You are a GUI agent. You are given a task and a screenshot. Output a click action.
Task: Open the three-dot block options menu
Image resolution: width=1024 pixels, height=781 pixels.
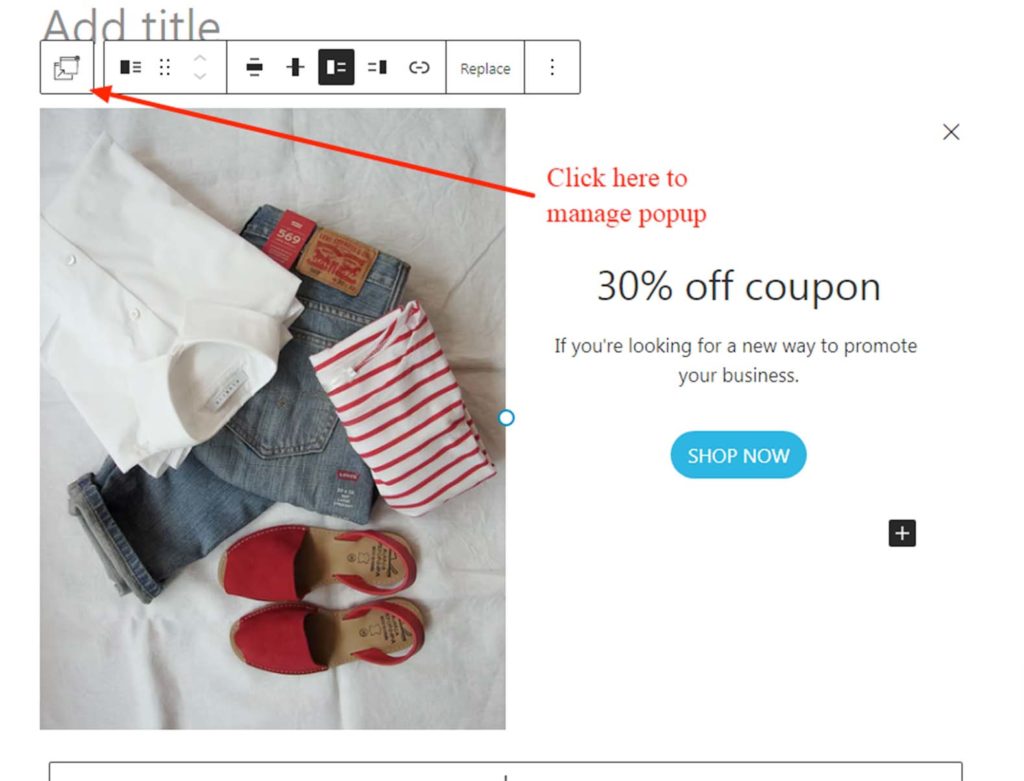pyautogui.click(x=552, y=67)
